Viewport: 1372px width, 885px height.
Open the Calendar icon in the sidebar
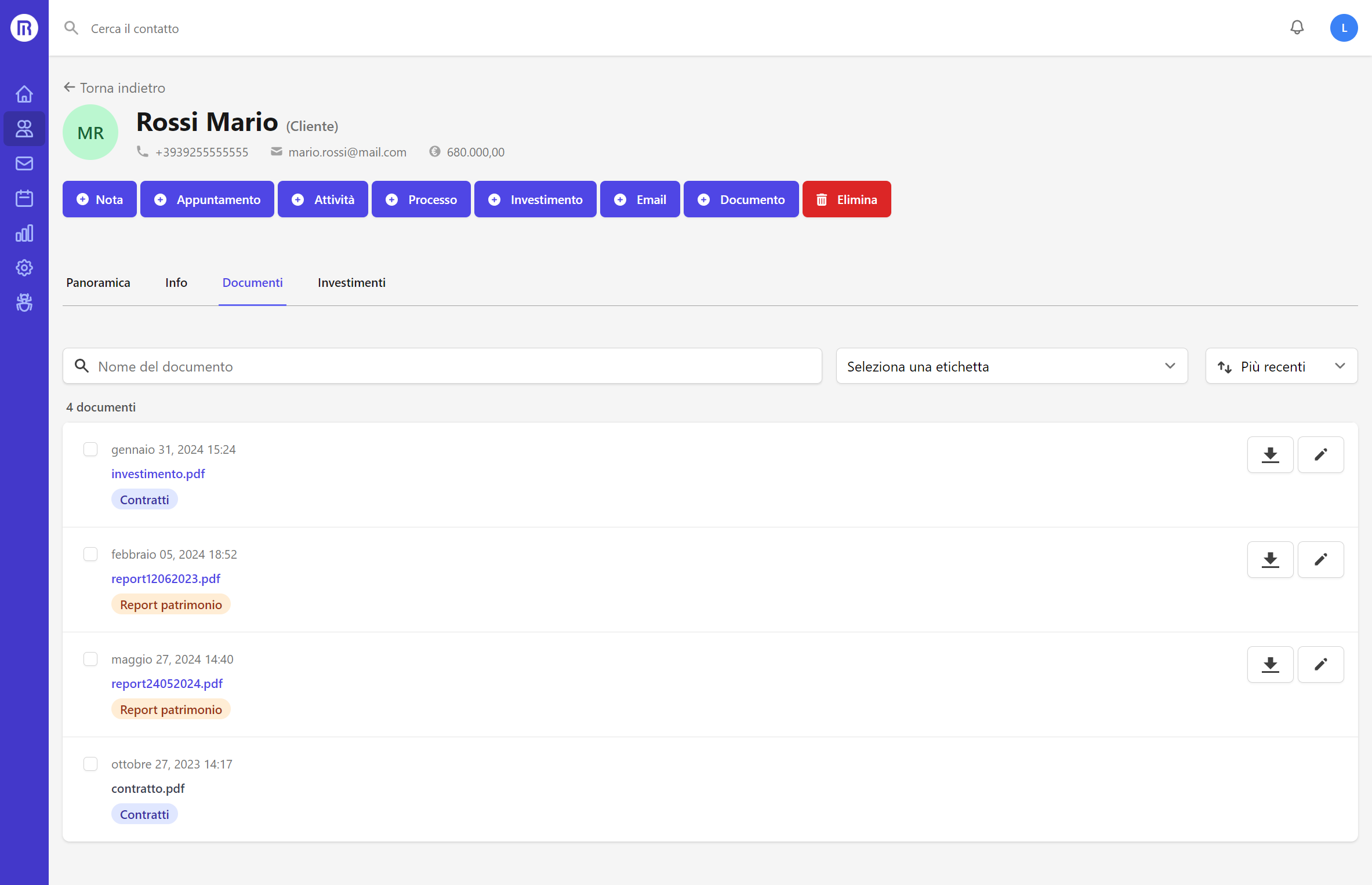click(x=24, y=198)
